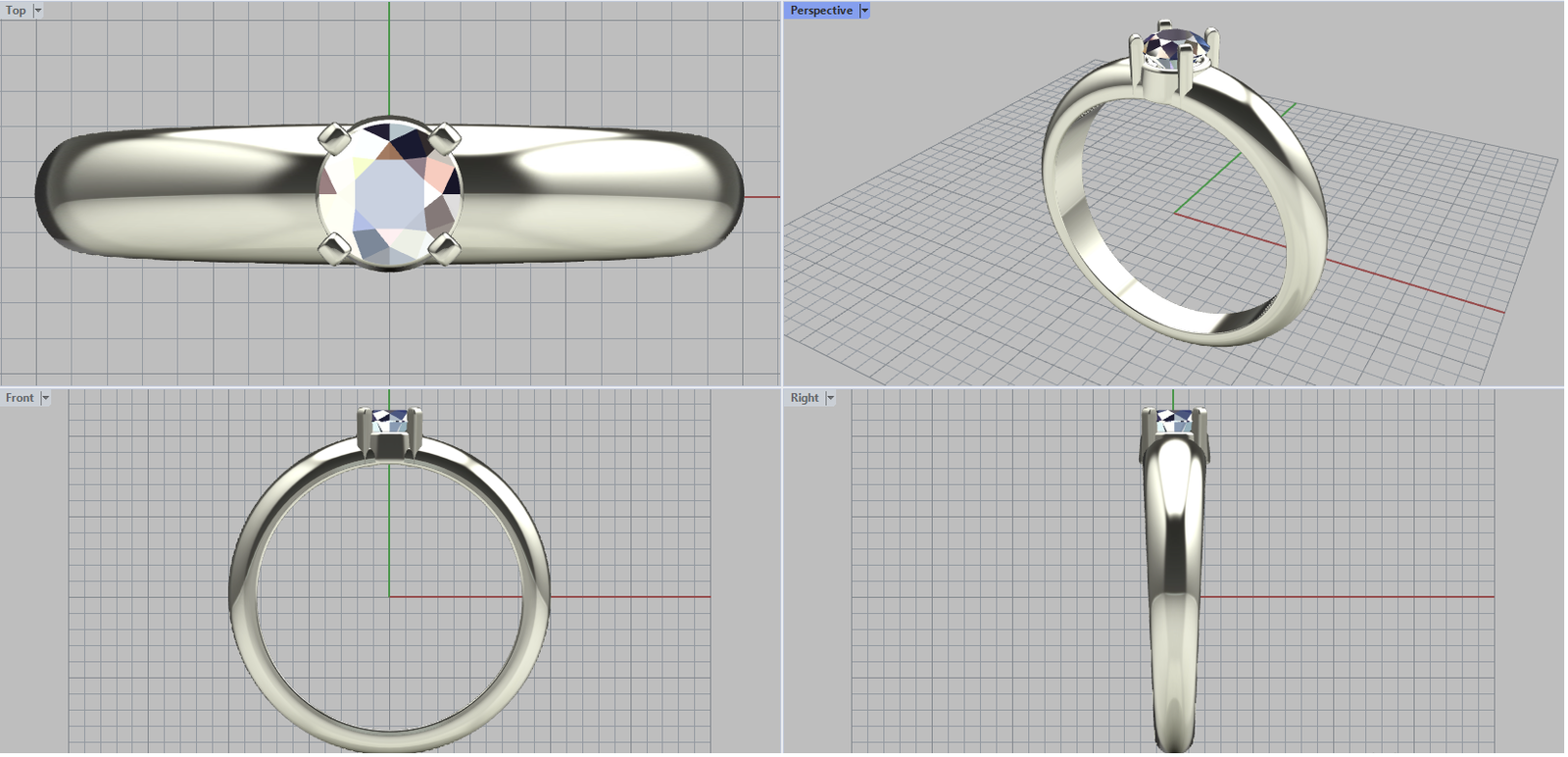Image resolution: width=1568 pixels, height=757 pixels.
Task: Click the Right viewport title label
Action: coord(805,398)
